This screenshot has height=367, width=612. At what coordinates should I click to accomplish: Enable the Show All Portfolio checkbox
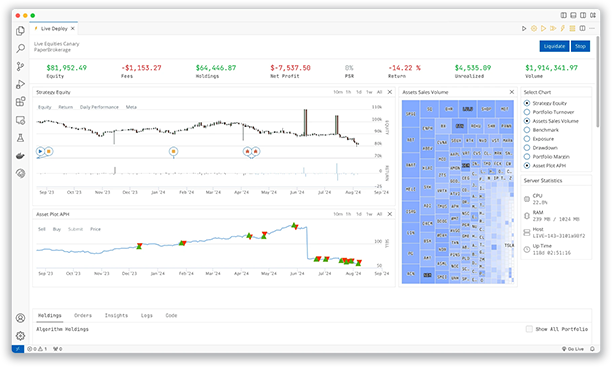[529, 329]
